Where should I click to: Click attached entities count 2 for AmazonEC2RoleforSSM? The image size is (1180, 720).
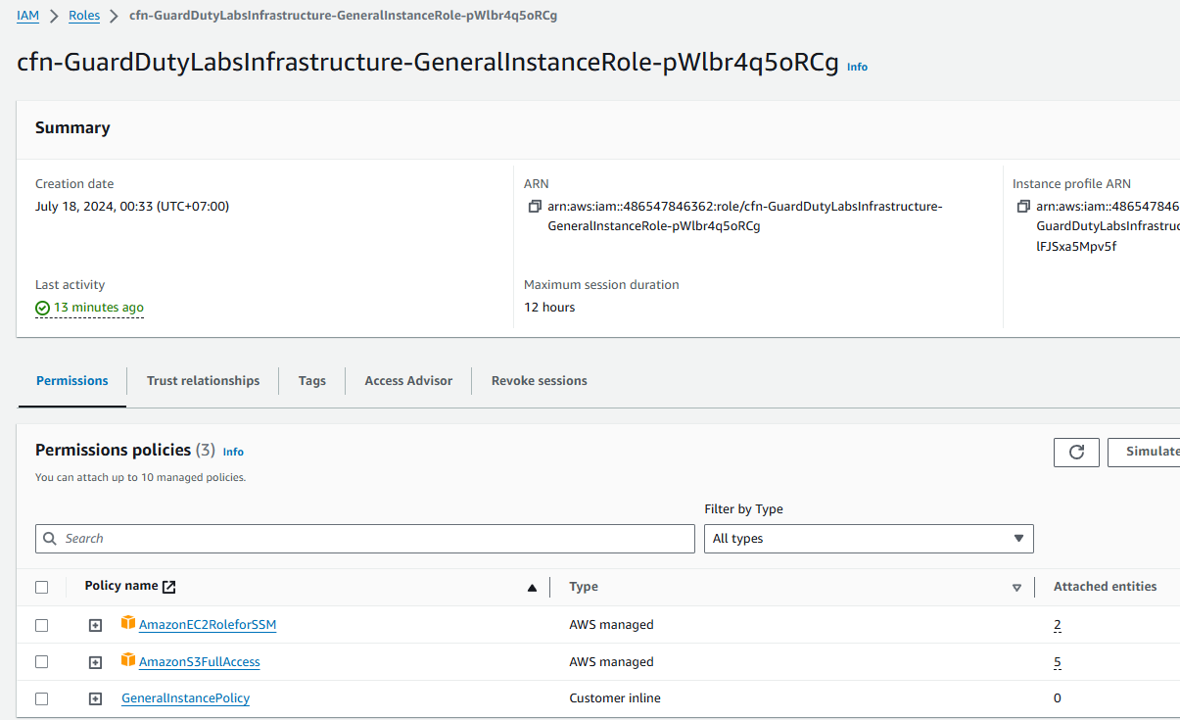point(1057,624)
